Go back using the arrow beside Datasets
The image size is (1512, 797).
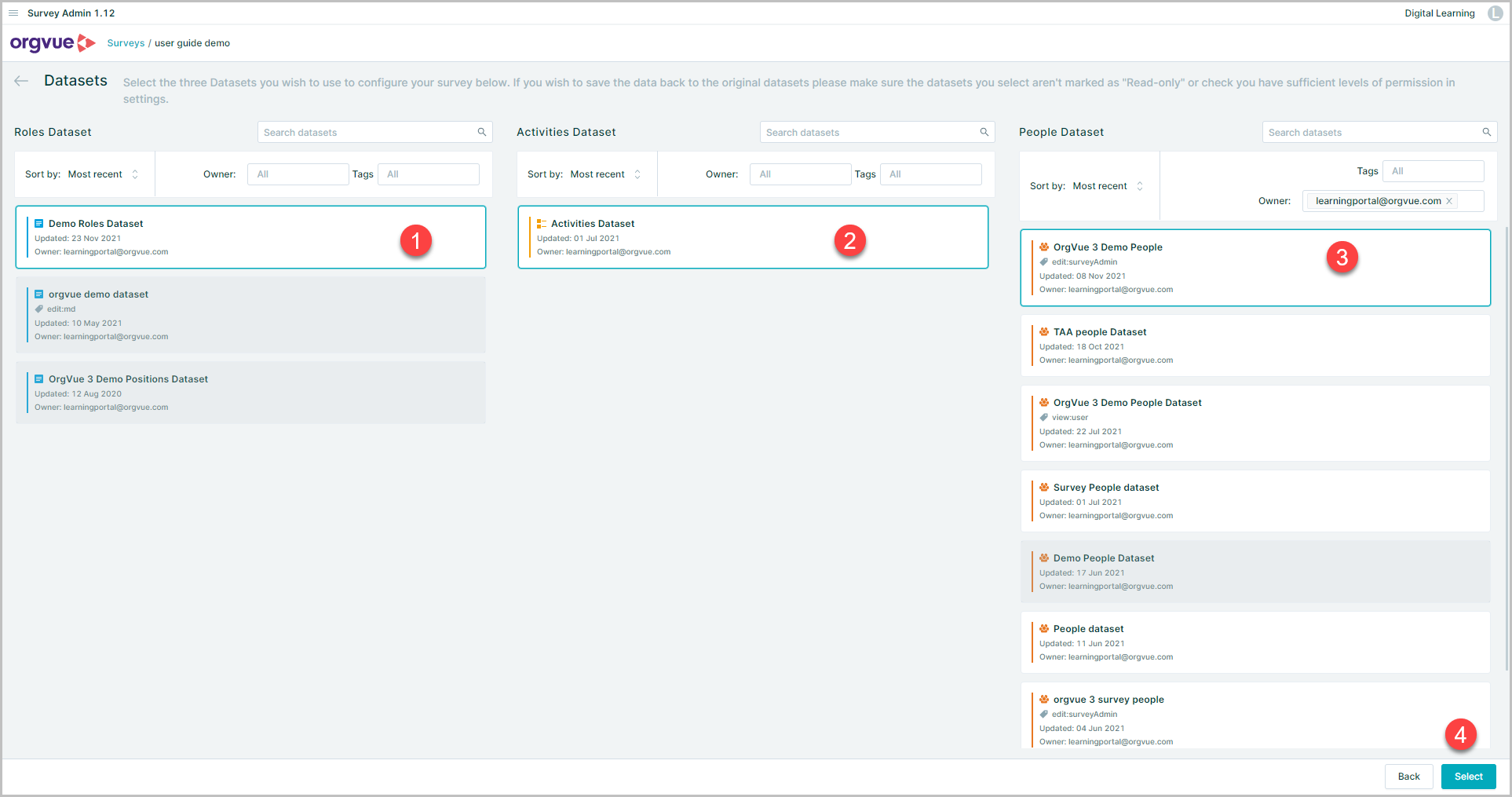click(x=21, y=81)
